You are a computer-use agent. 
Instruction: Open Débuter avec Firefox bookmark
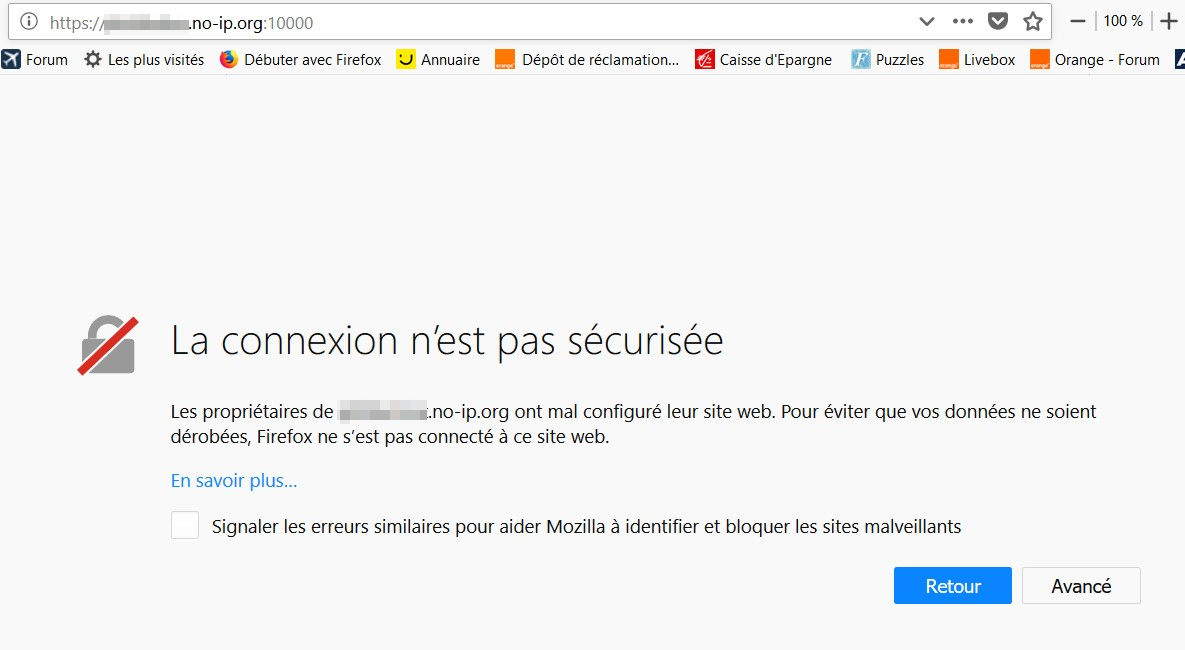click(x=301, y=60)
